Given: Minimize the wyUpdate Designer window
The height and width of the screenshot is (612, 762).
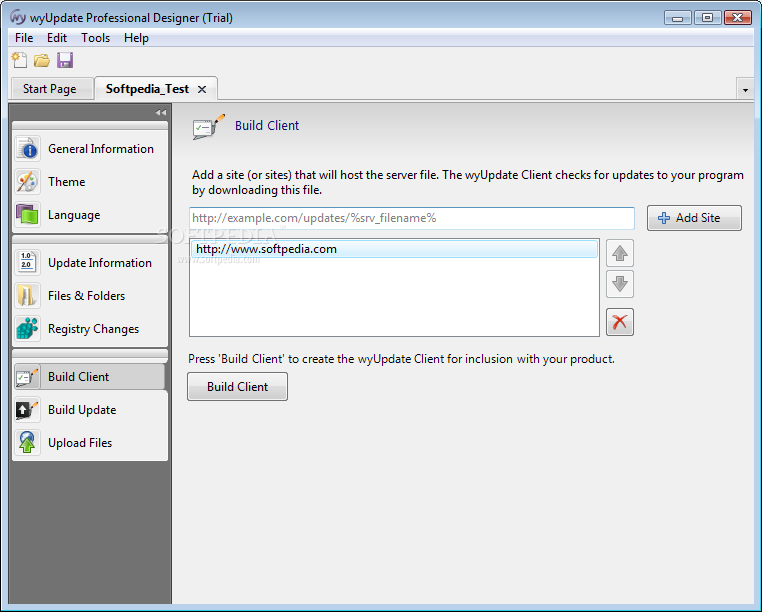Looking at the screenshot, I should [x=678, y=18].
